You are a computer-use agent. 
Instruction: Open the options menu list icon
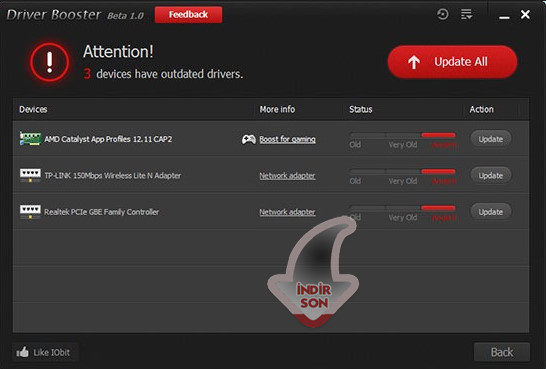pos(466,14)
